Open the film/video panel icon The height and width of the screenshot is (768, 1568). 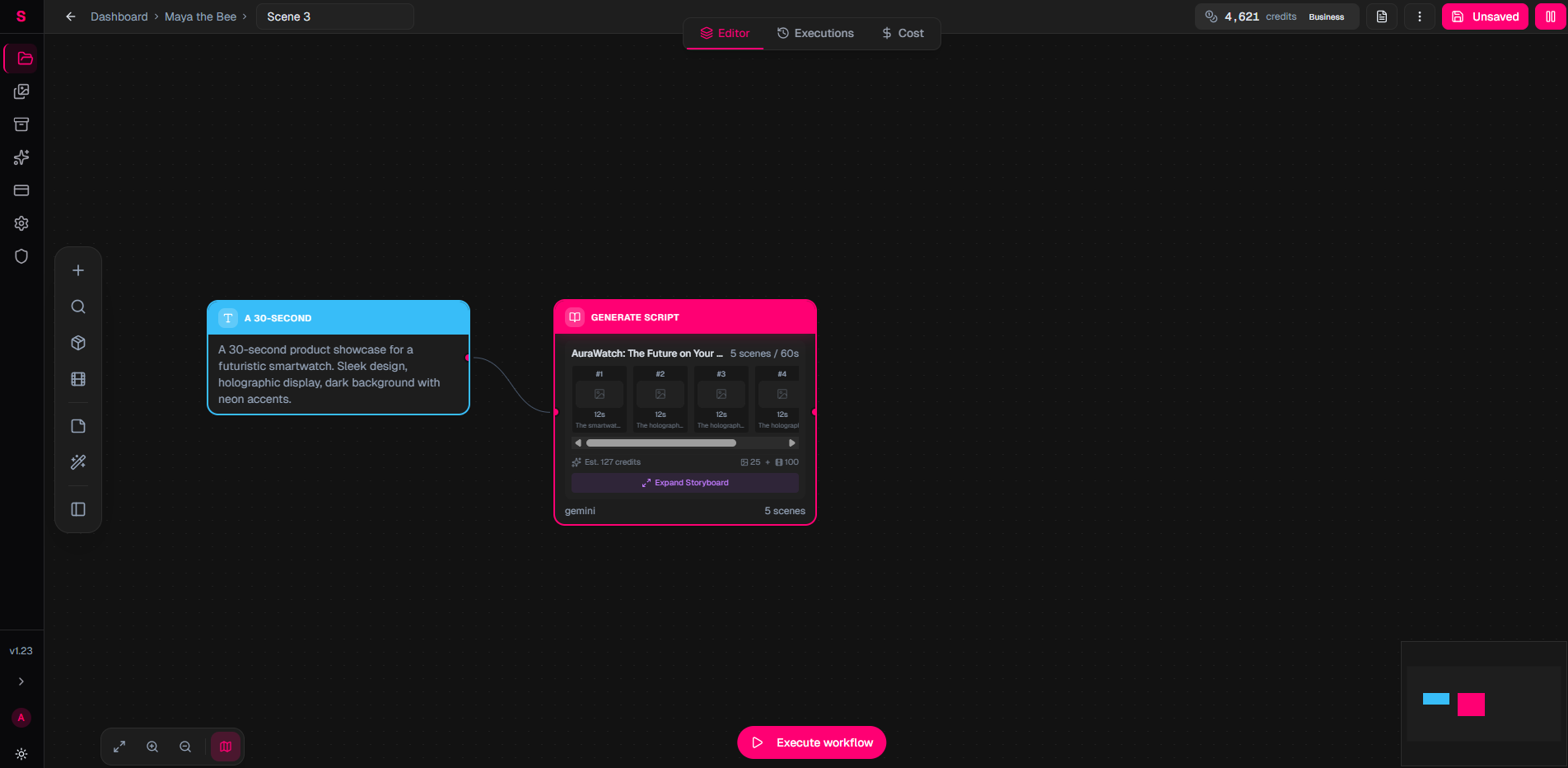(77, 379)
